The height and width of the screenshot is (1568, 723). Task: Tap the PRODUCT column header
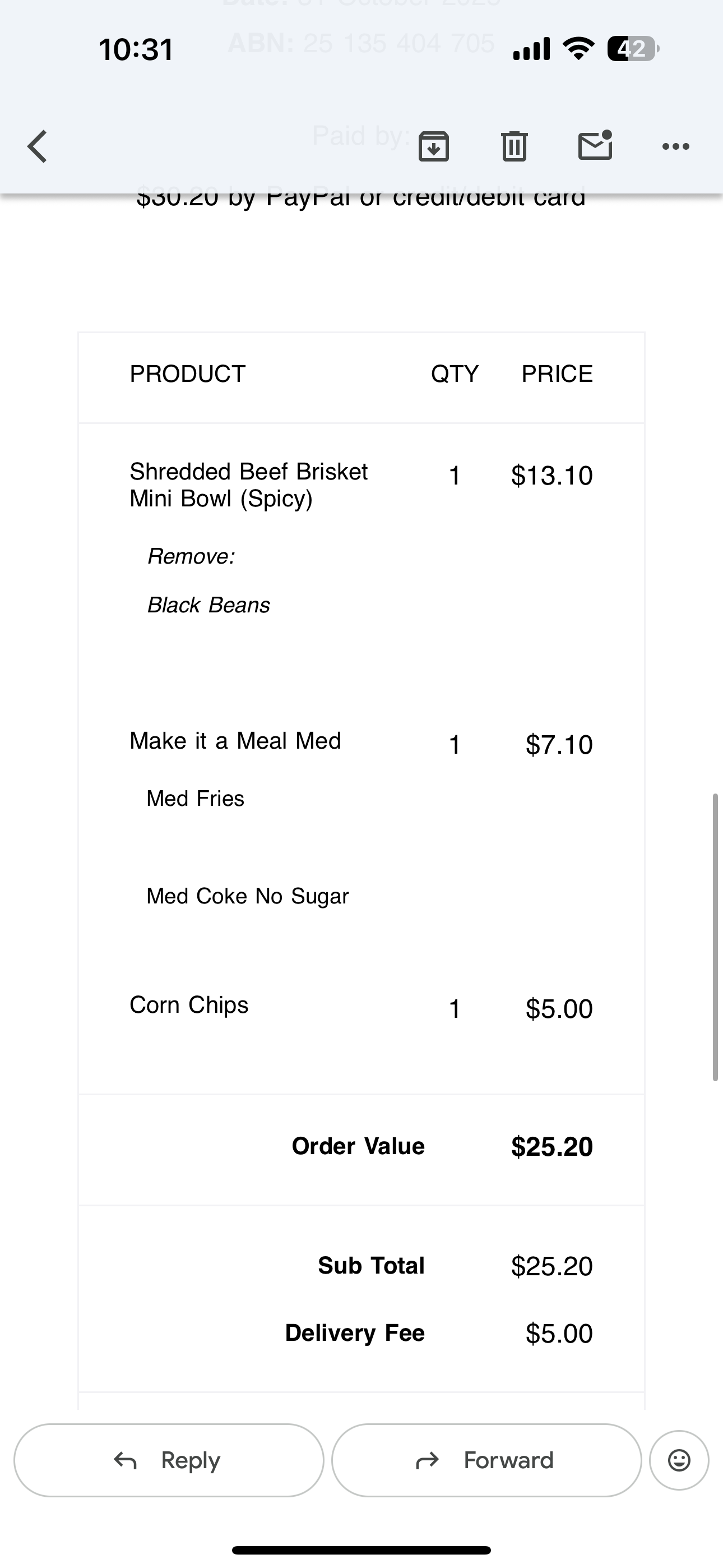tap(187, 373)
